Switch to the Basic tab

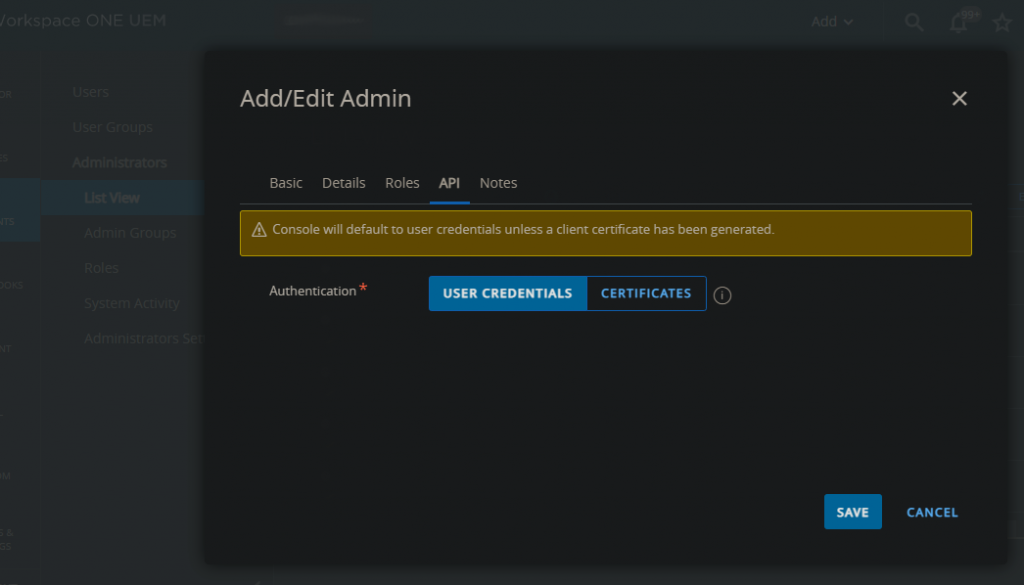[286, 183]
